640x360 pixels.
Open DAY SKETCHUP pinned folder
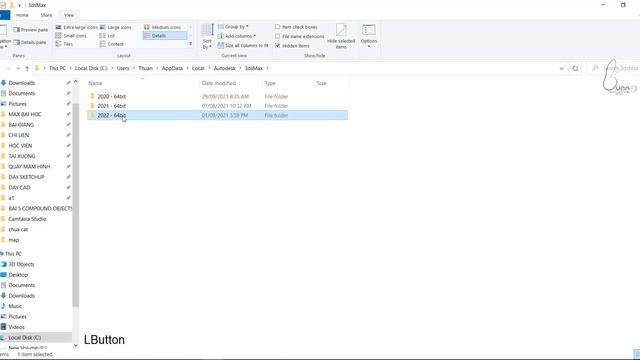click(26, 177)
